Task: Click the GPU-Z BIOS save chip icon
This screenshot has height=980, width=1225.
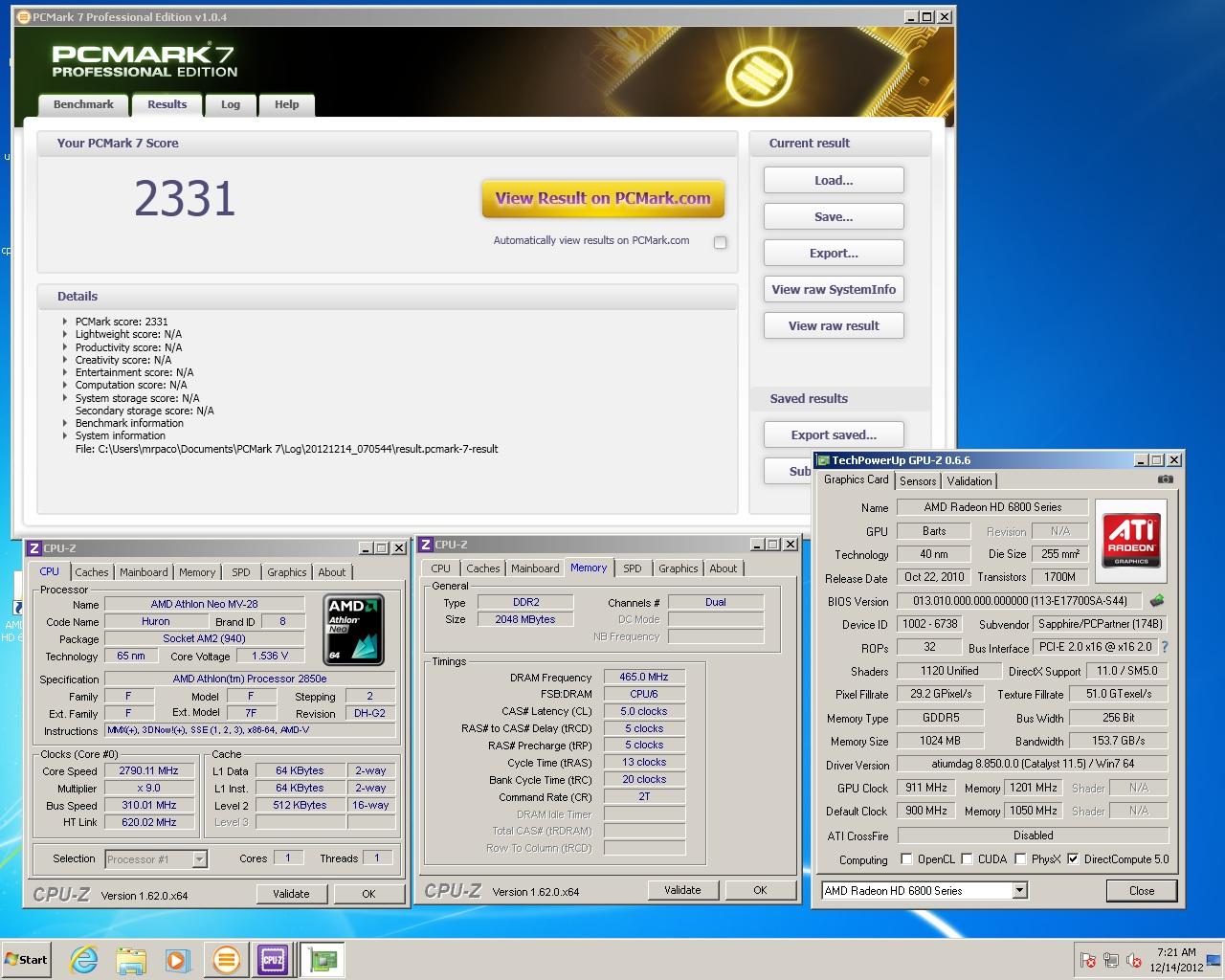Action: [1157, 601]
